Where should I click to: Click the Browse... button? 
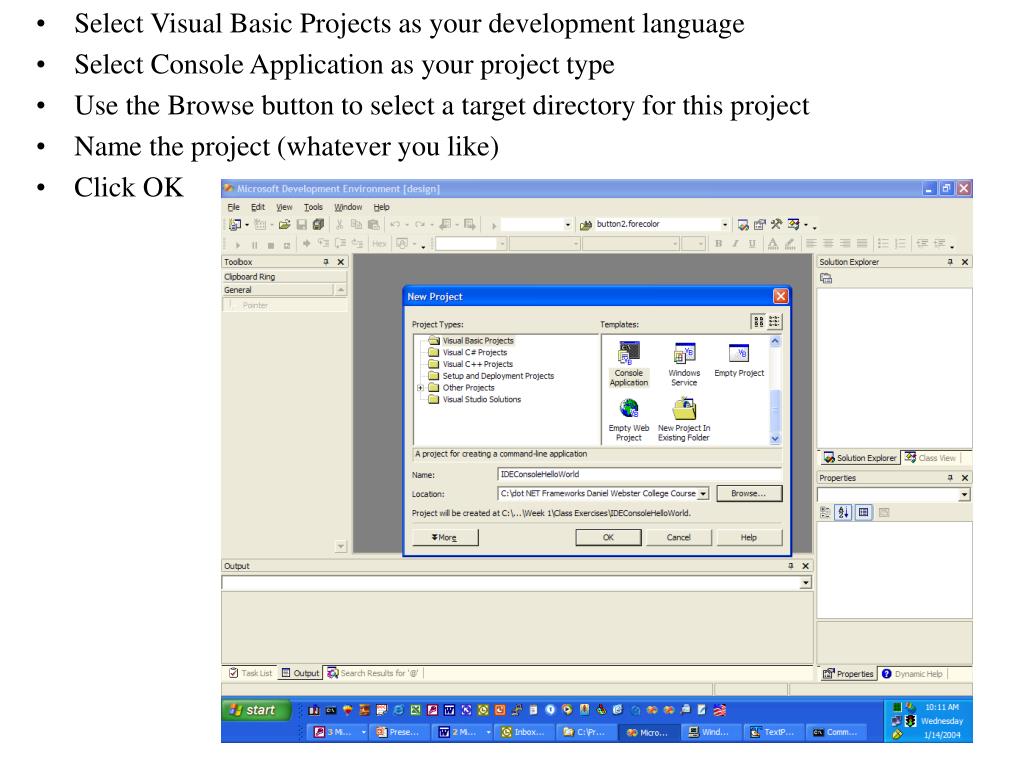748,494
